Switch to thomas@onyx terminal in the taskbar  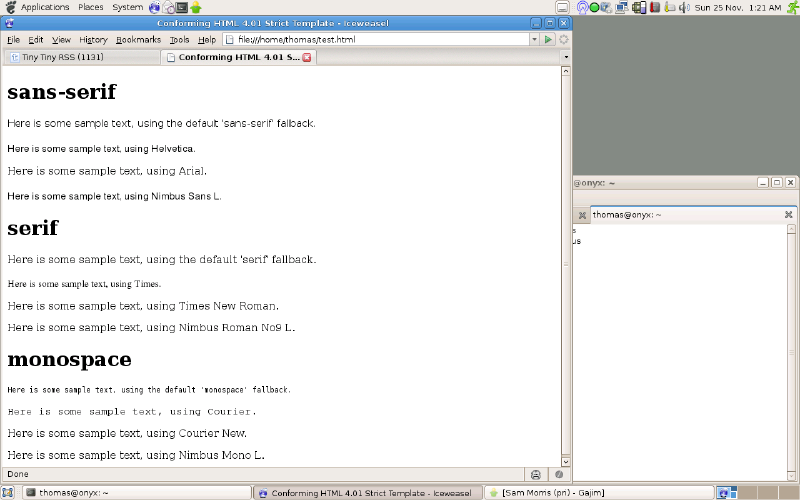point(137,493)
